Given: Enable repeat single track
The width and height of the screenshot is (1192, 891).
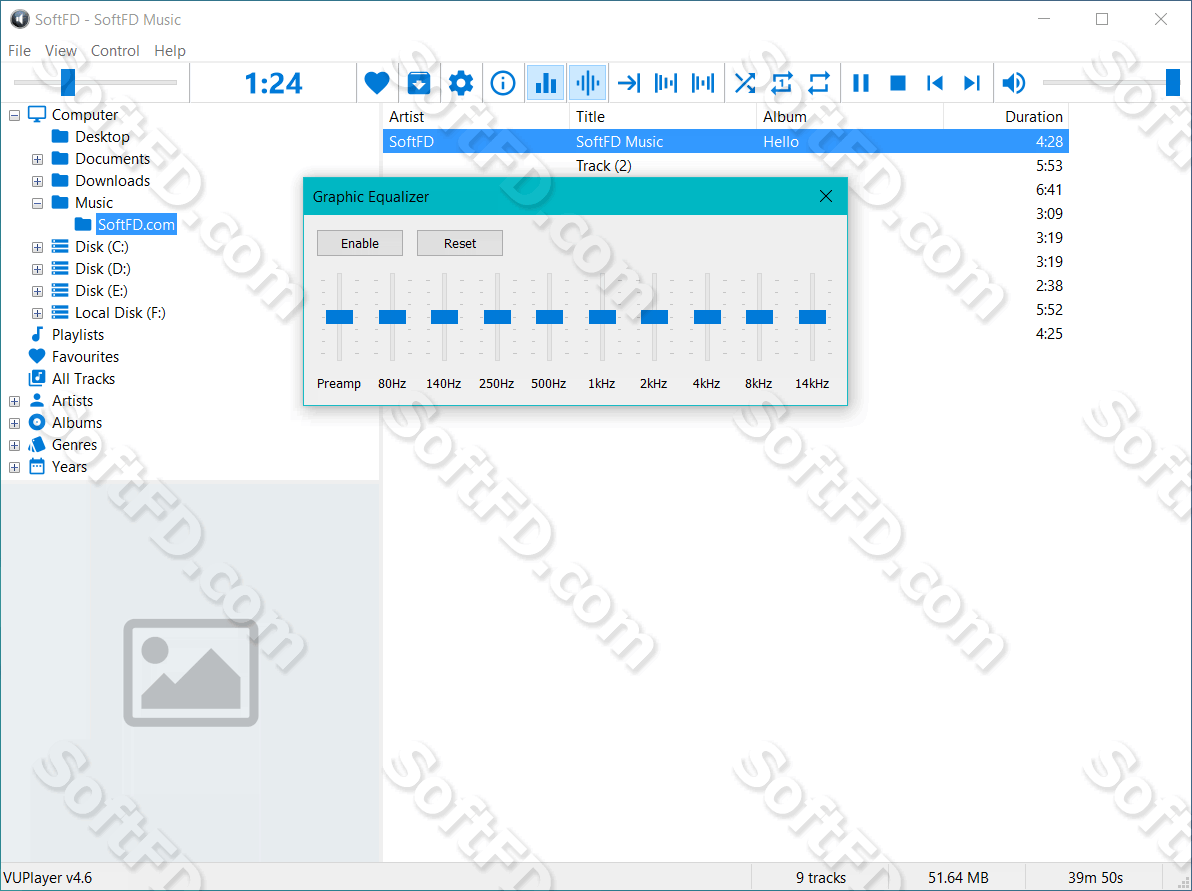Looking at the screenshot, I should tap(782, 82).
